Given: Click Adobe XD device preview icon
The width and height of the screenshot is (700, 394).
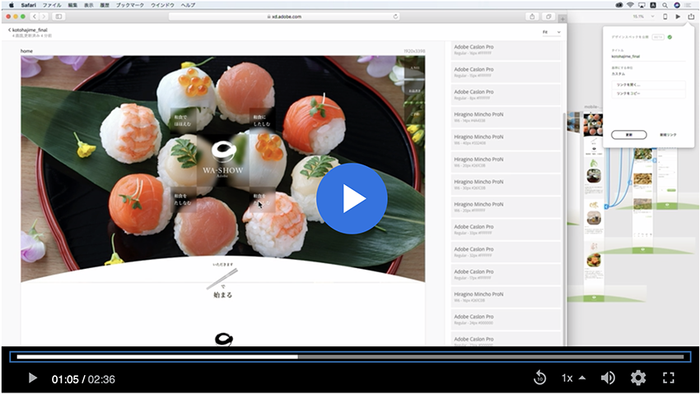Looking at the screenshot, I should (665, 17).
